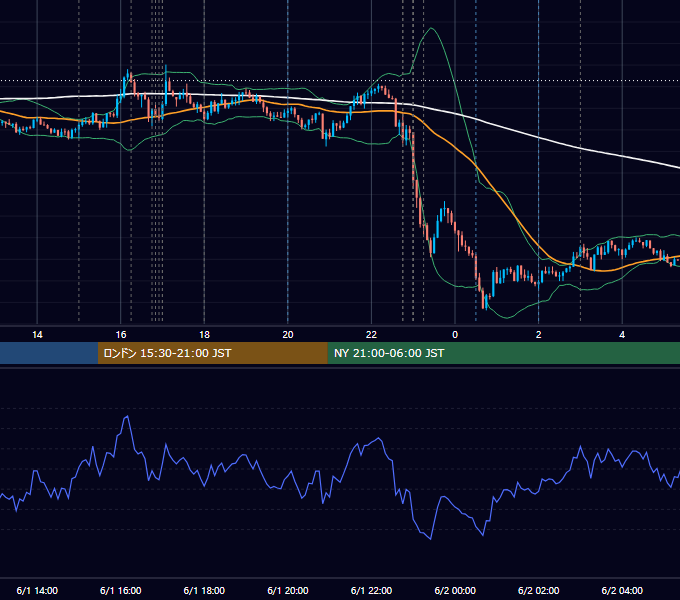Click the oscillator trough just before 00:00
Screen dimensions: 680x600
click(430, 538)
